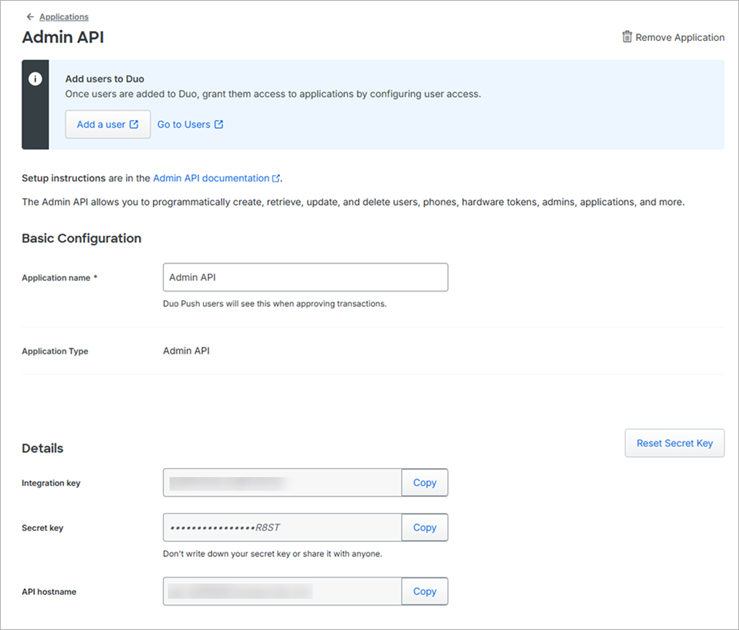Go back via the Applications breadcrumb link
739x630 pixels.
coord(64,17)
